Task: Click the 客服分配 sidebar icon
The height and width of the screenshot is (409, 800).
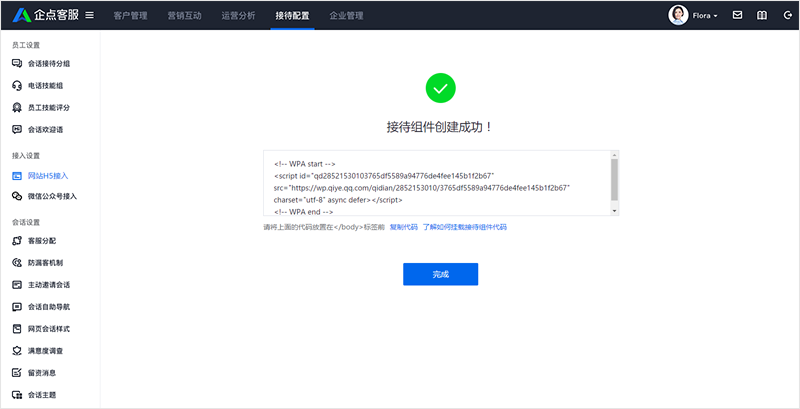Action: (x=17, y=241)
